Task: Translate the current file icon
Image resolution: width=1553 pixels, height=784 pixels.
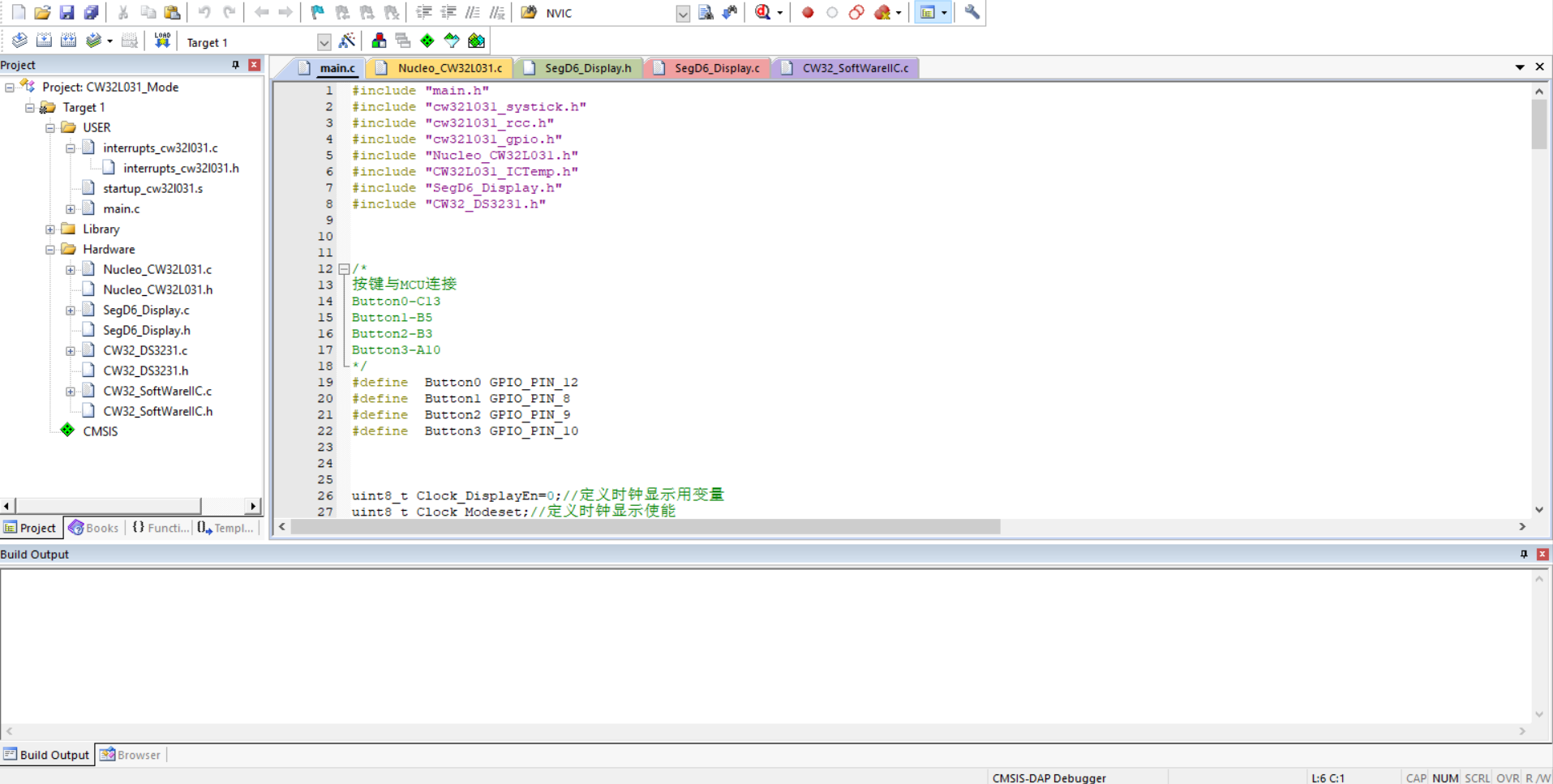Action: tap(19, 41)
